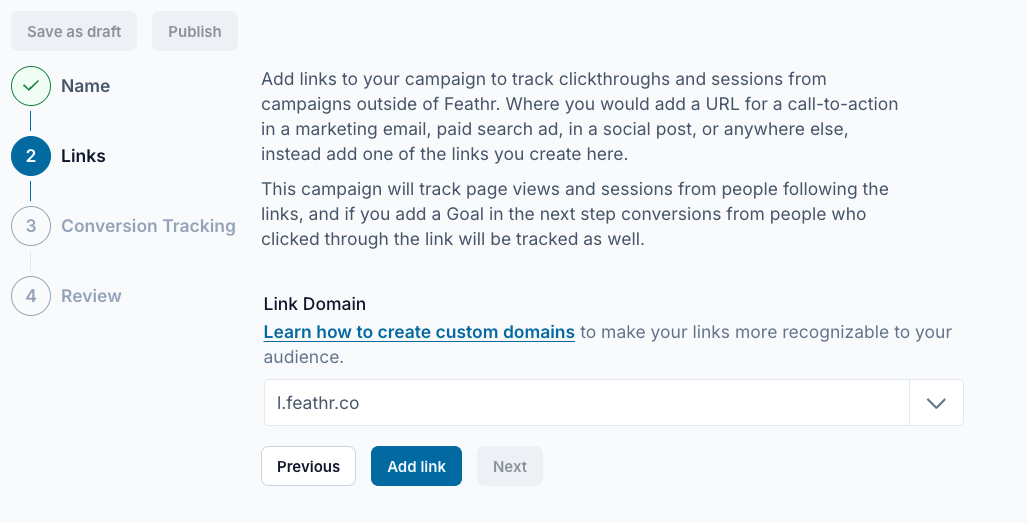Screen dimensions: 1027x523
Task: Click the Links step label
Action: click(x=83, y=156)
